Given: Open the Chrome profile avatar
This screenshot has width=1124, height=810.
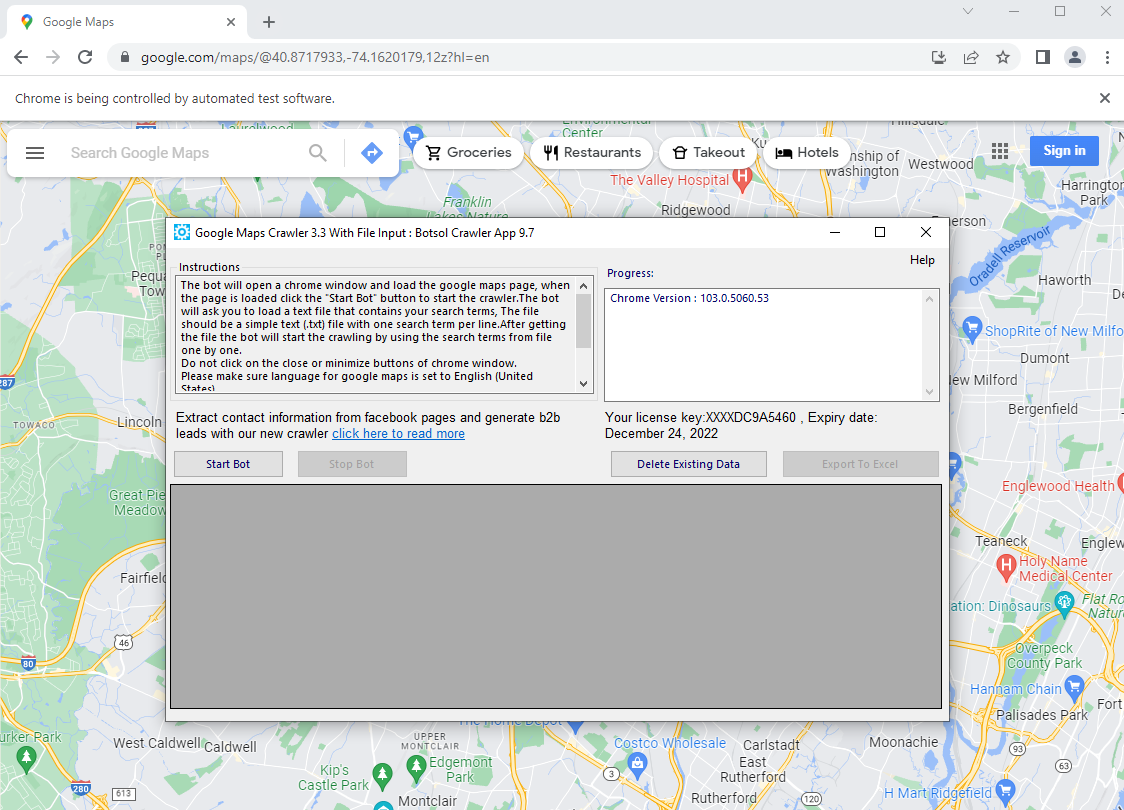Looking at the screenshot, I should pyautogui.click(x=1075, y=57).
